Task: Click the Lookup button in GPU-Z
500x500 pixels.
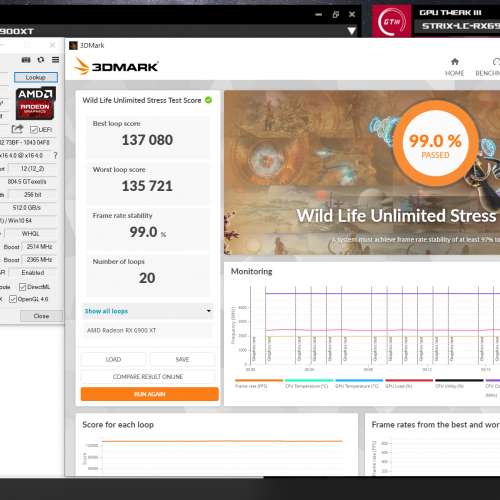Action: (36, 77)
